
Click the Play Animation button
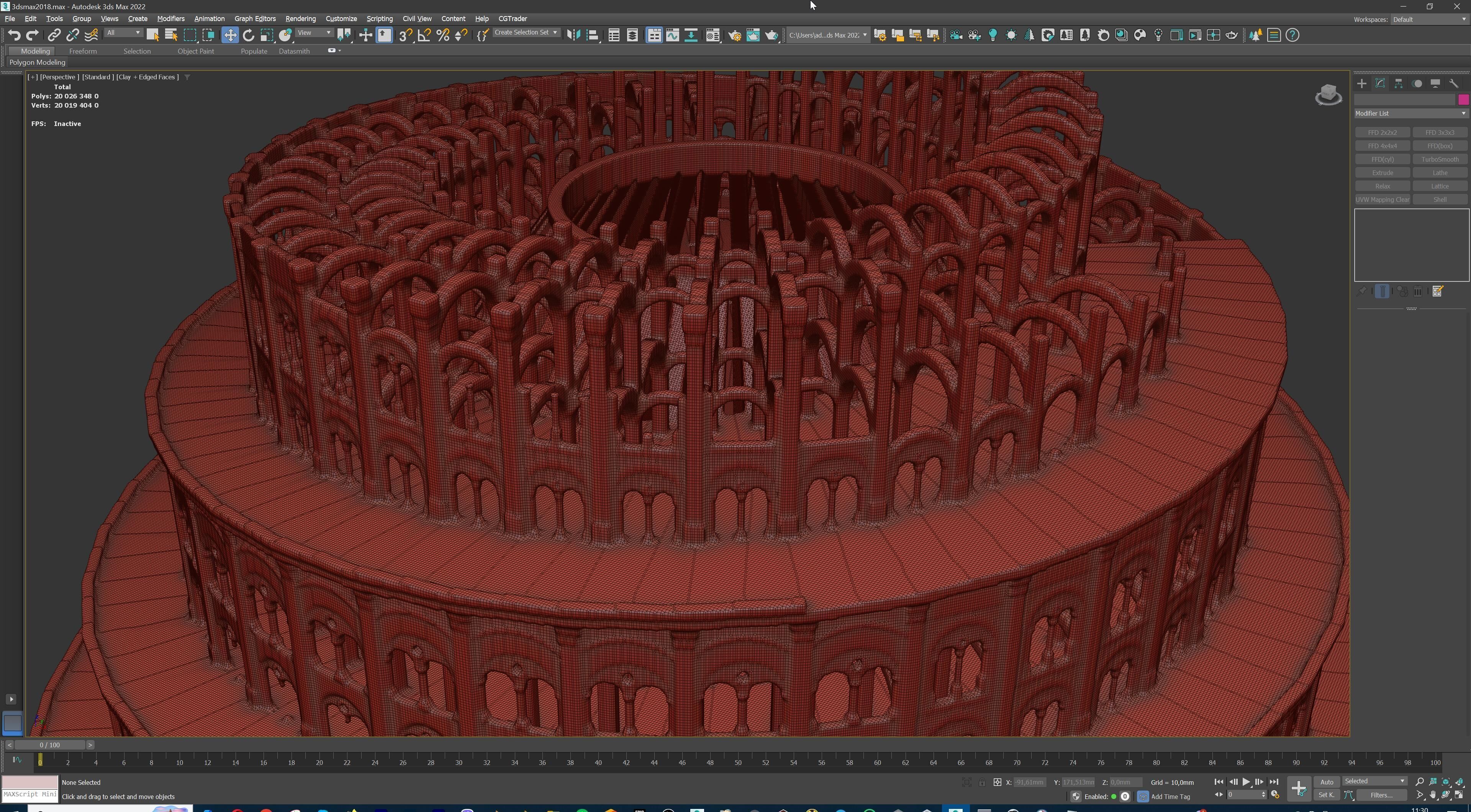click(1246, 782)
